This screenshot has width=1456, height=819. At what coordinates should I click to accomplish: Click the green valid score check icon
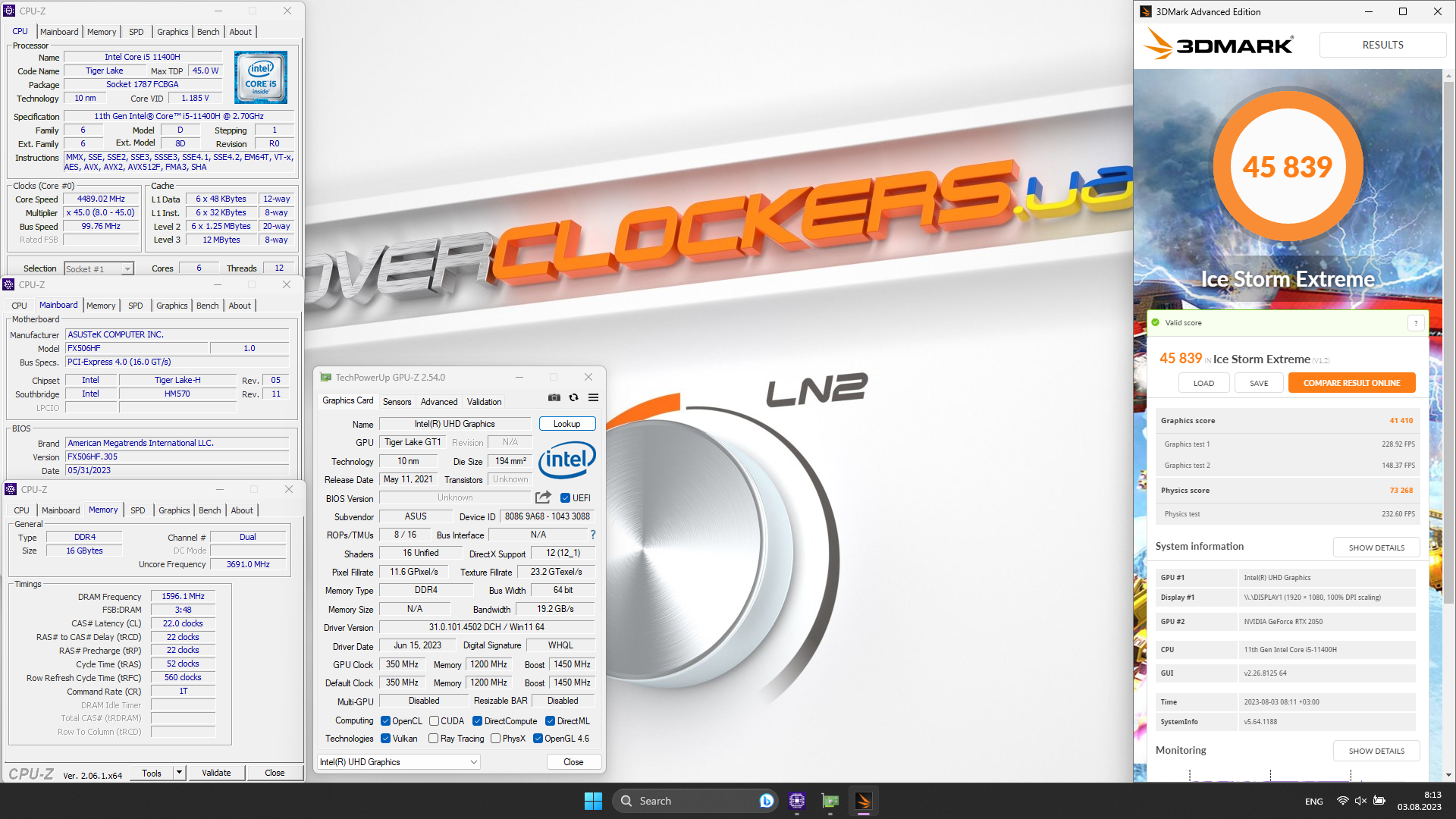pyautogui.click(x=1156, y=323)
